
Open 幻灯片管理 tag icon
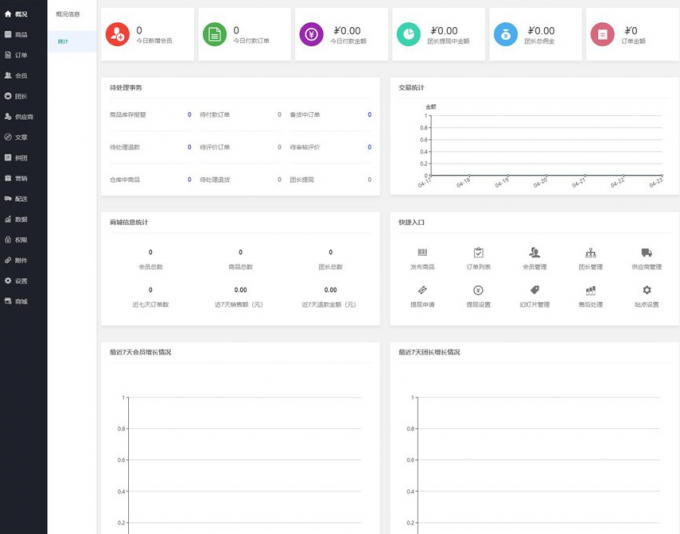tap(535, 289)
